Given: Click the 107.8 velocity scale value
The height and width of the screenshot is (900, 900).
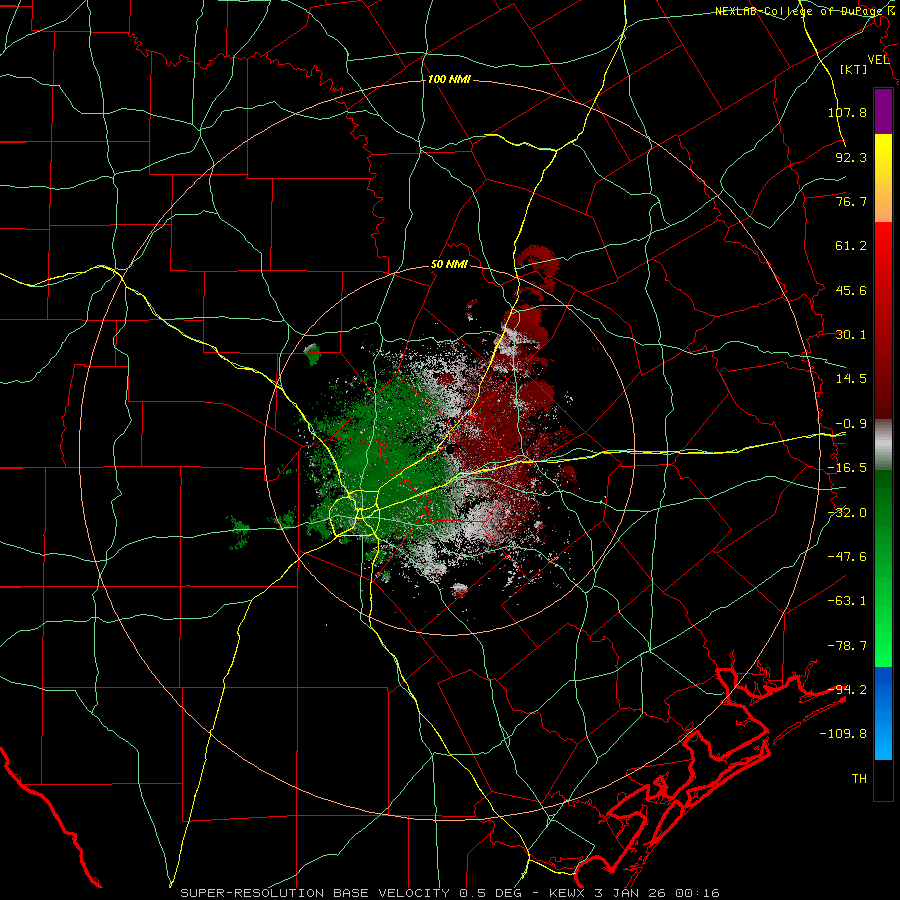Looking at the screenshot, I should tap(847, 112).
